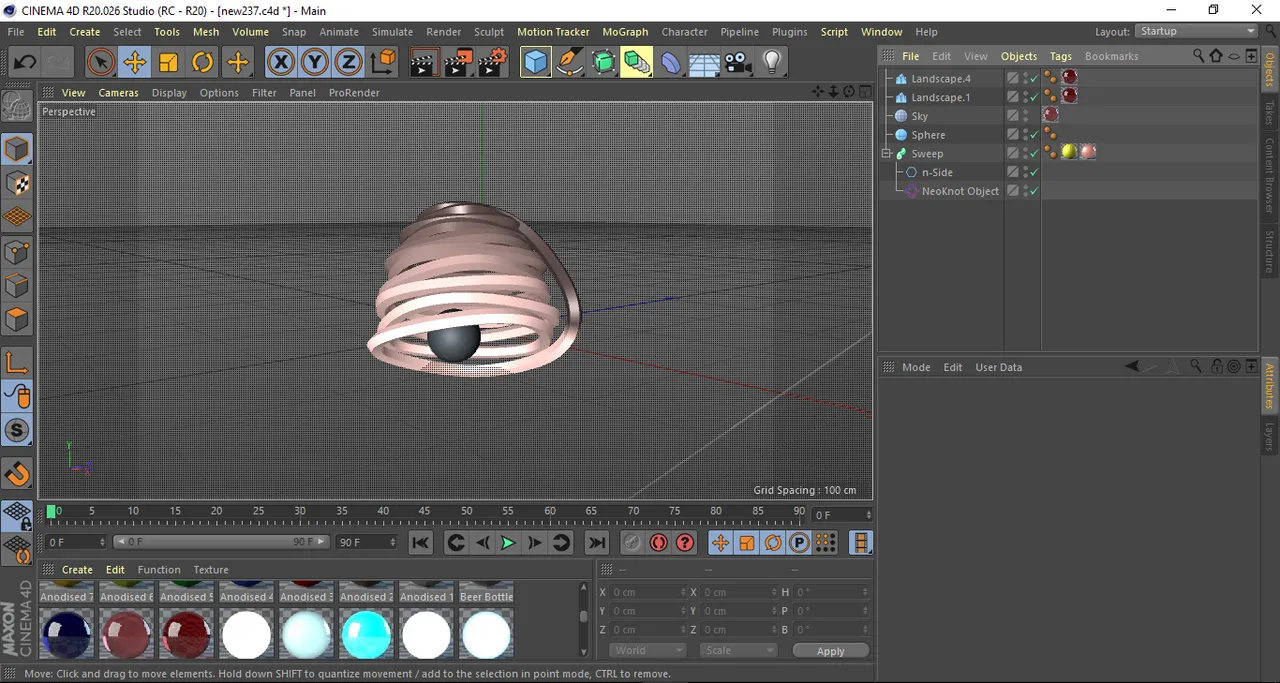
Task: Open the material manager Create menu
Action: pos(77,569)
